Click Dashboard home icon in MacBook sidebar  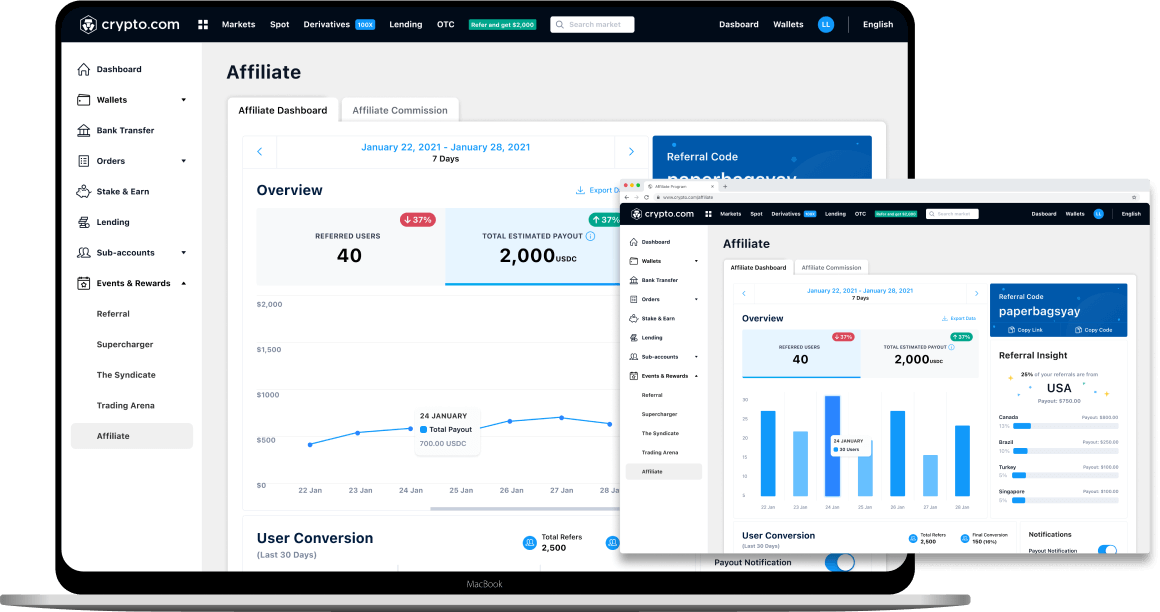[84, 69]
